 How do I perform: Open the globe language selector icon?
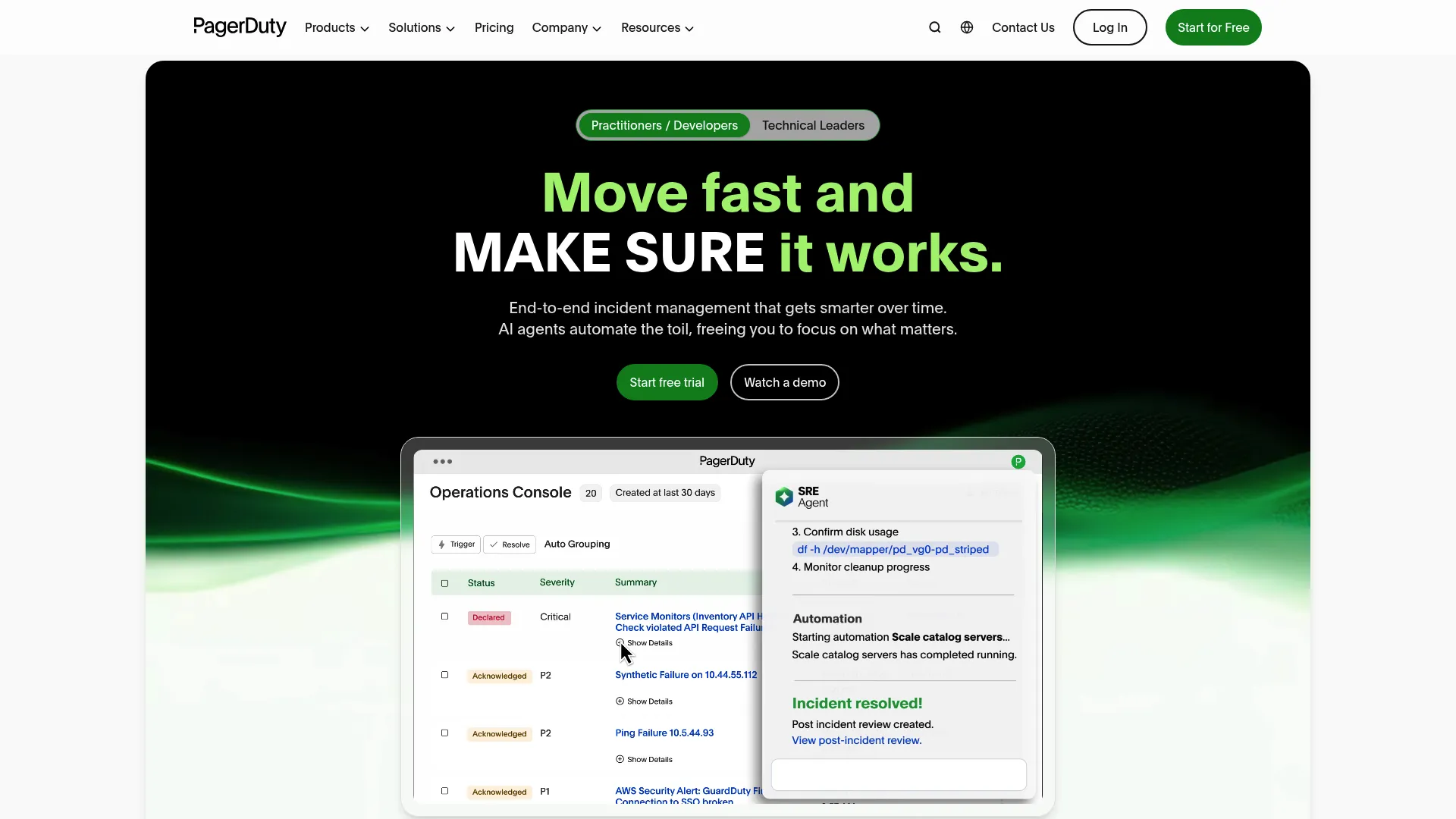point(967,27)
